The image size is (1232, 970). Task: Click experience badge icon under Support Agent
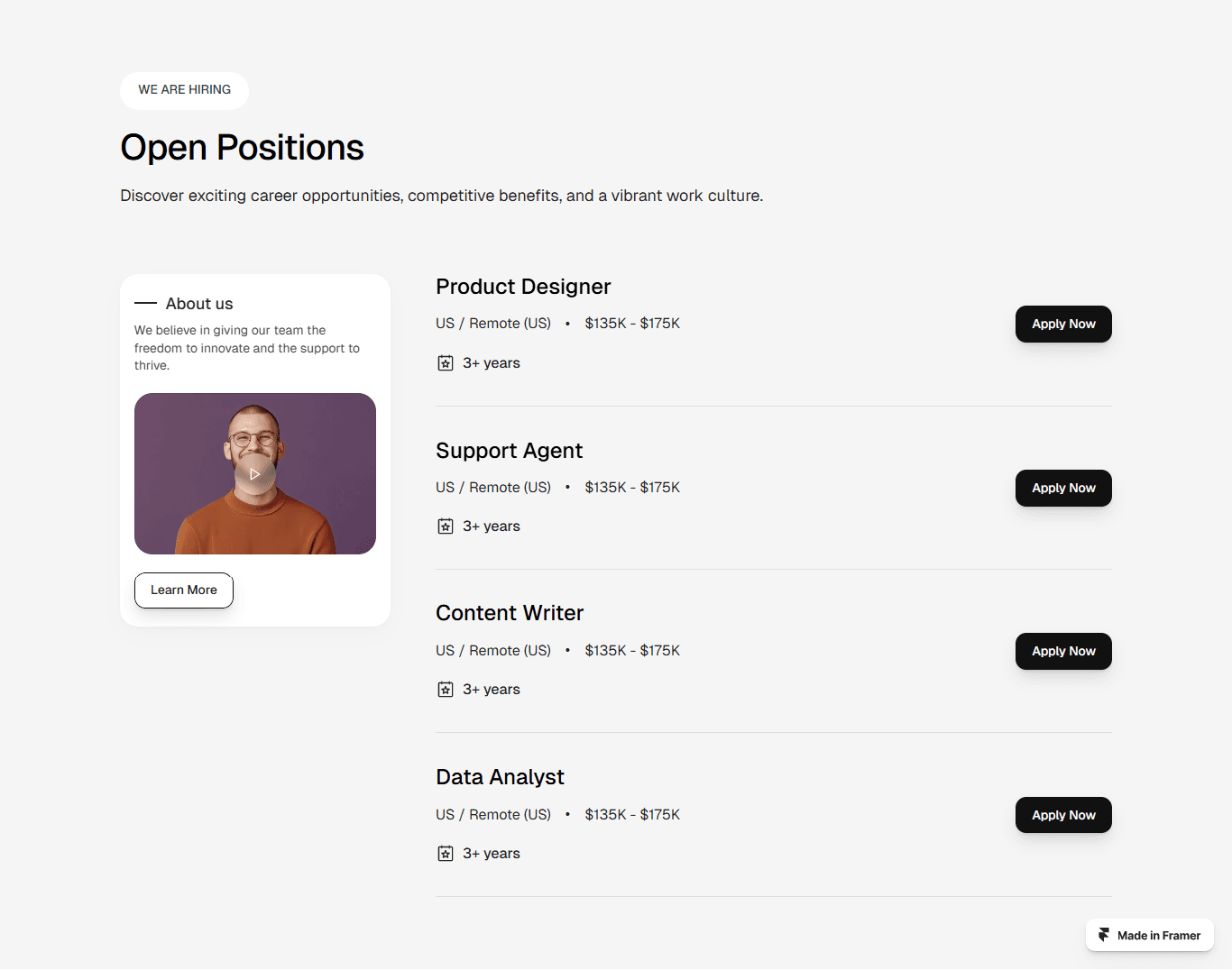click(x=446, y=526)
